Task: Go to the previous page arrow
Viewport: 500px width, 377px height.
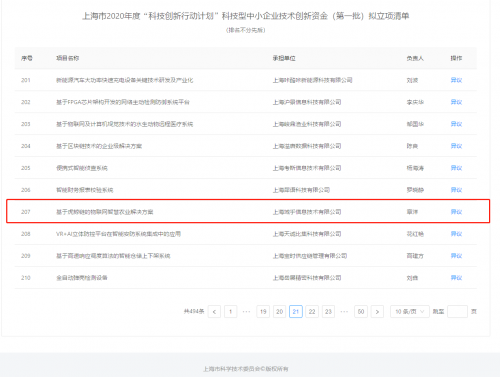Action: point(214,312)
